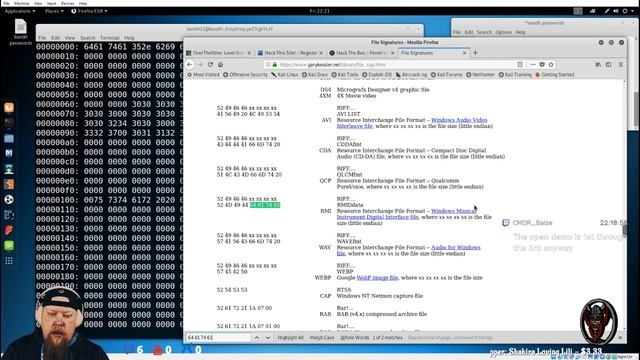640x360 pixels.
Task: Close the Hack The Box tab
Action: tap(393, 53)
